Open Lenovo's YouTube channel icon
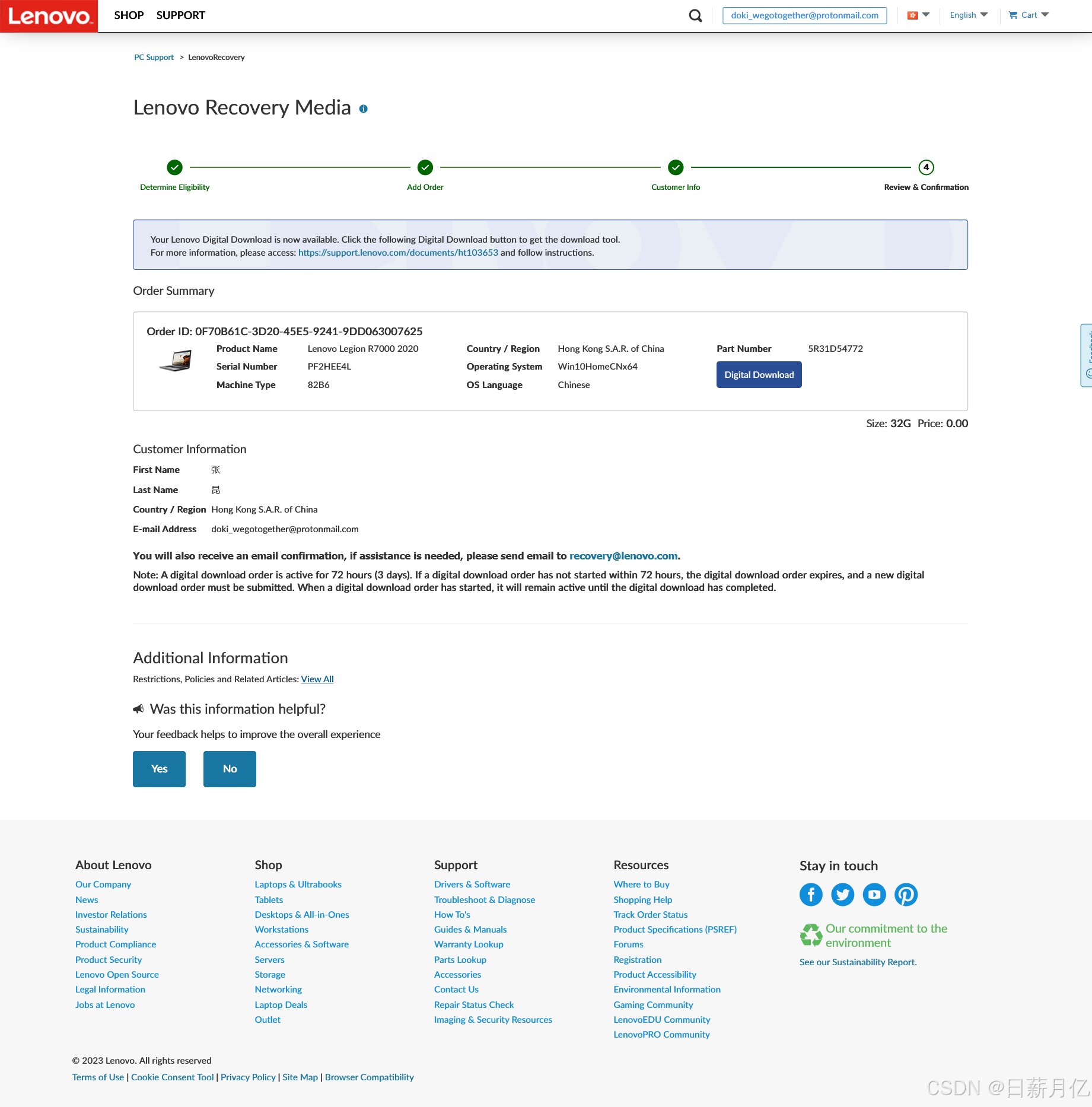The height and width of the screenshot is (1107, 1092). coord(874,895)
